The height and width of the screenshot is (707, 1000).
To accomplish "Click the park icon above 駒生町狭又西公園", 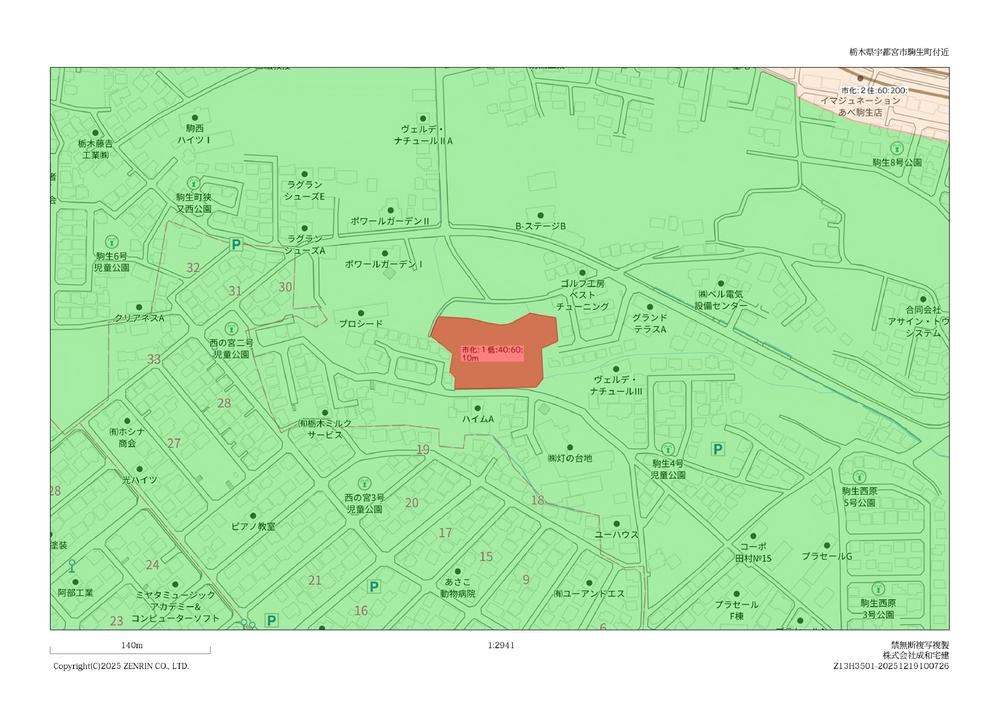I will coord(194,182).
